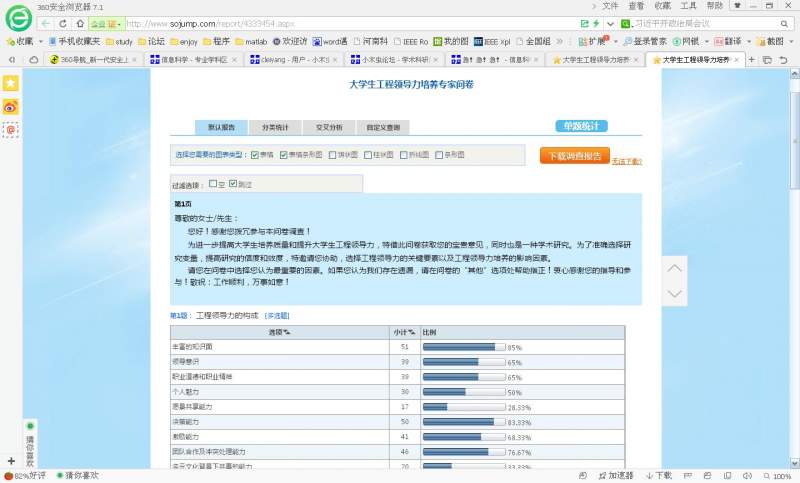Switch to the 360导航 browser tab
The height and width of the screenshot is (483, 800).
[x=93, y=60]
